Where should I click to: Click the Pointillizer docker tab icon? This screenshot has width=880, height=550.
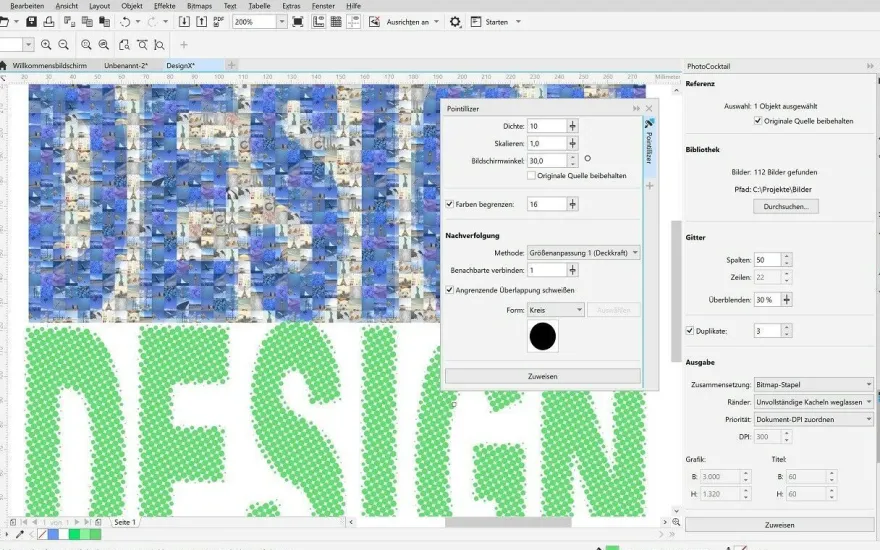[x=649, y=123]
